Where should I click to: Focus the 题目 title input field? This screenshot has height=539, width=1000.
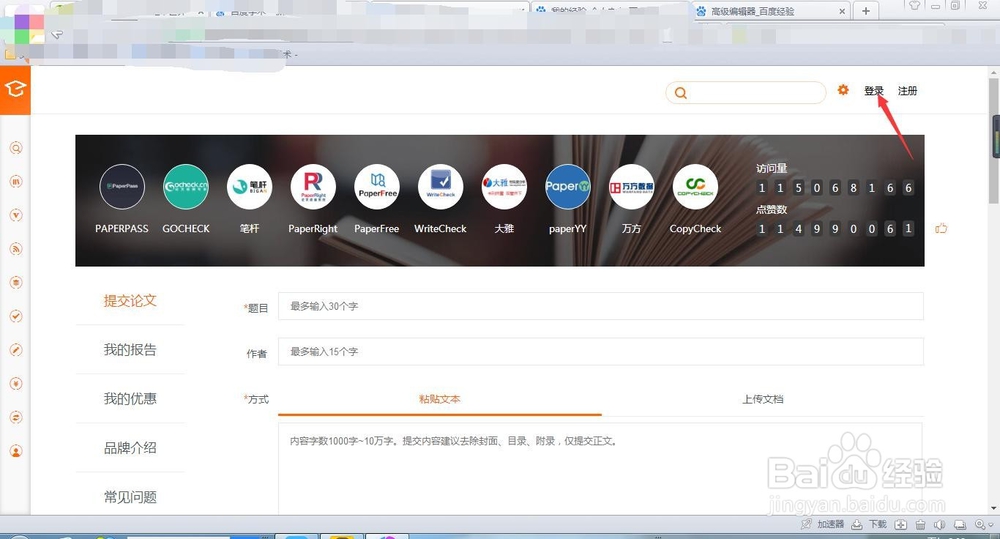tap(601, 306)
